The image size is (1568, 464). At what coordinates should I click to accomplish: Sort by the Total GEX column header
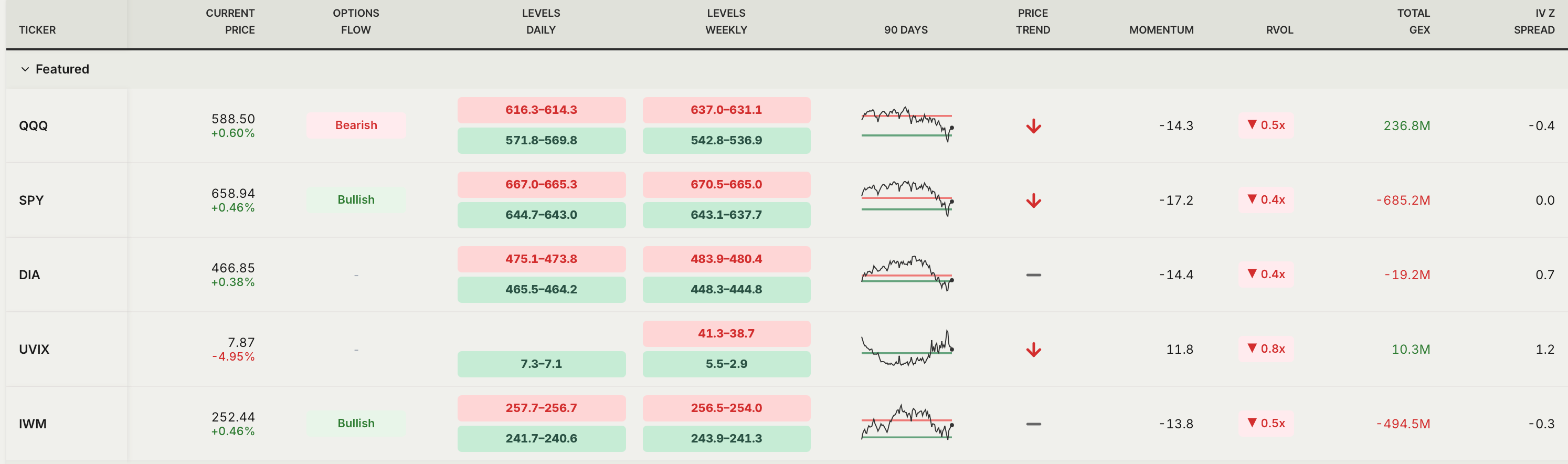1413,22
